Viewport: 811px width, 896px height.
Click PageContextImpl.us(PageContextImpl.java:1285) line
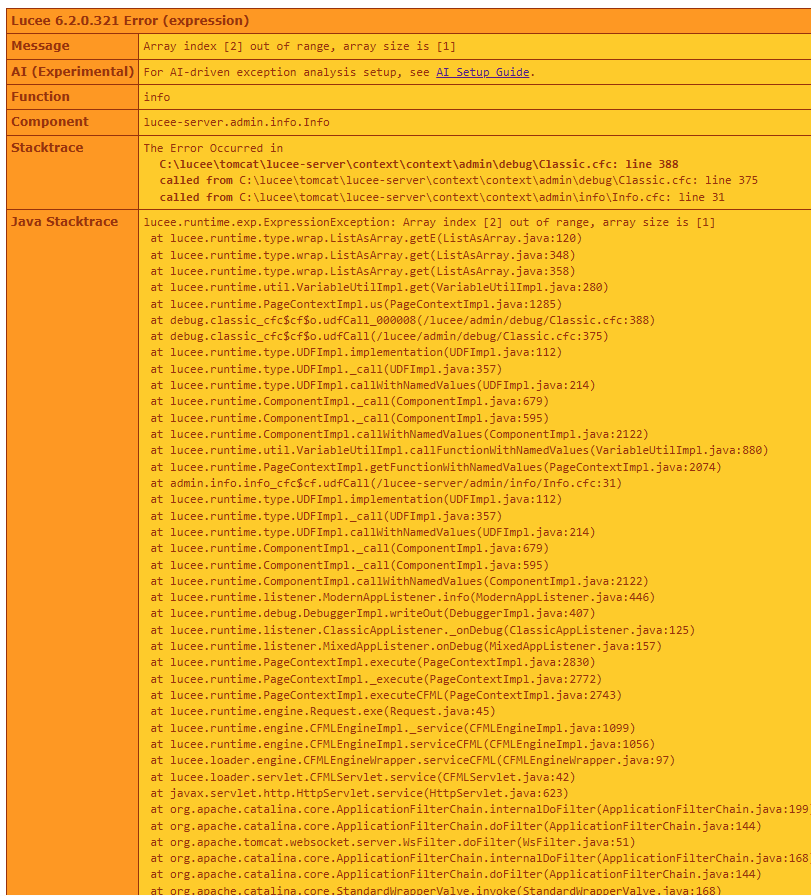click(356, 304)
